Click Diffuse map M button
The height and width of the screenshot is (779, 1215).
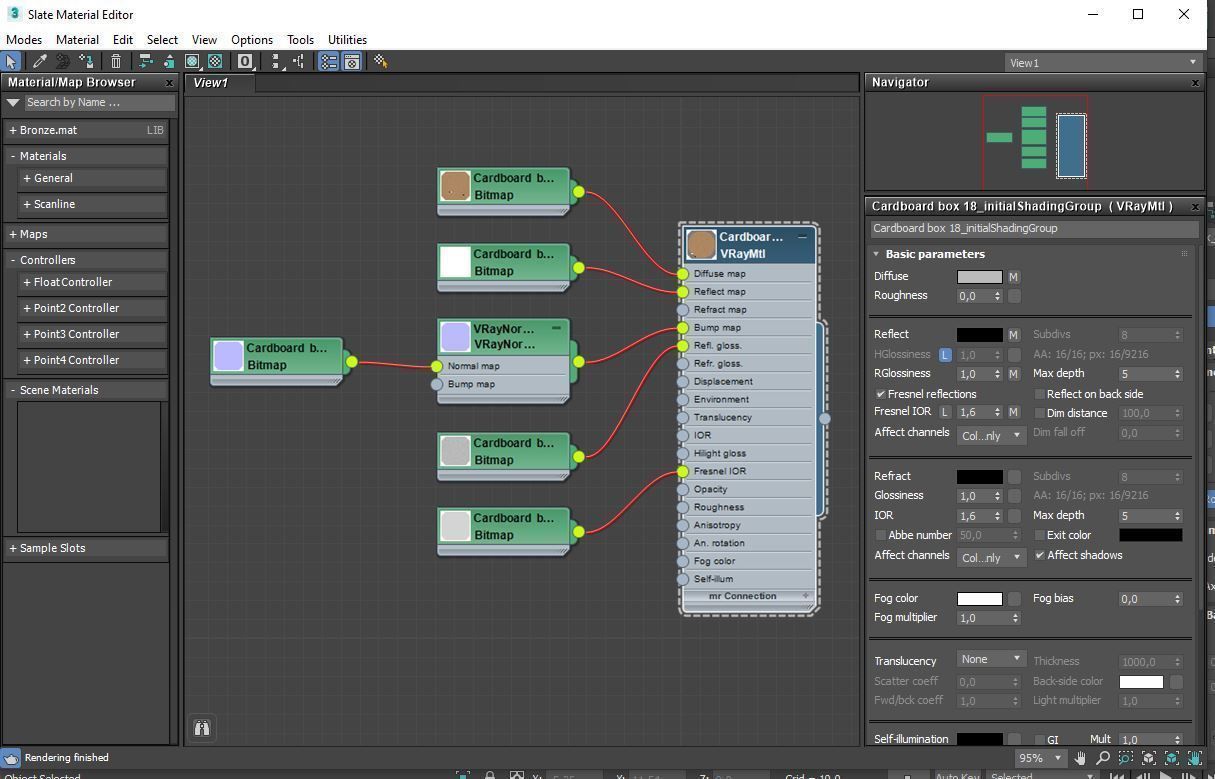click(x=1013, y=277)
